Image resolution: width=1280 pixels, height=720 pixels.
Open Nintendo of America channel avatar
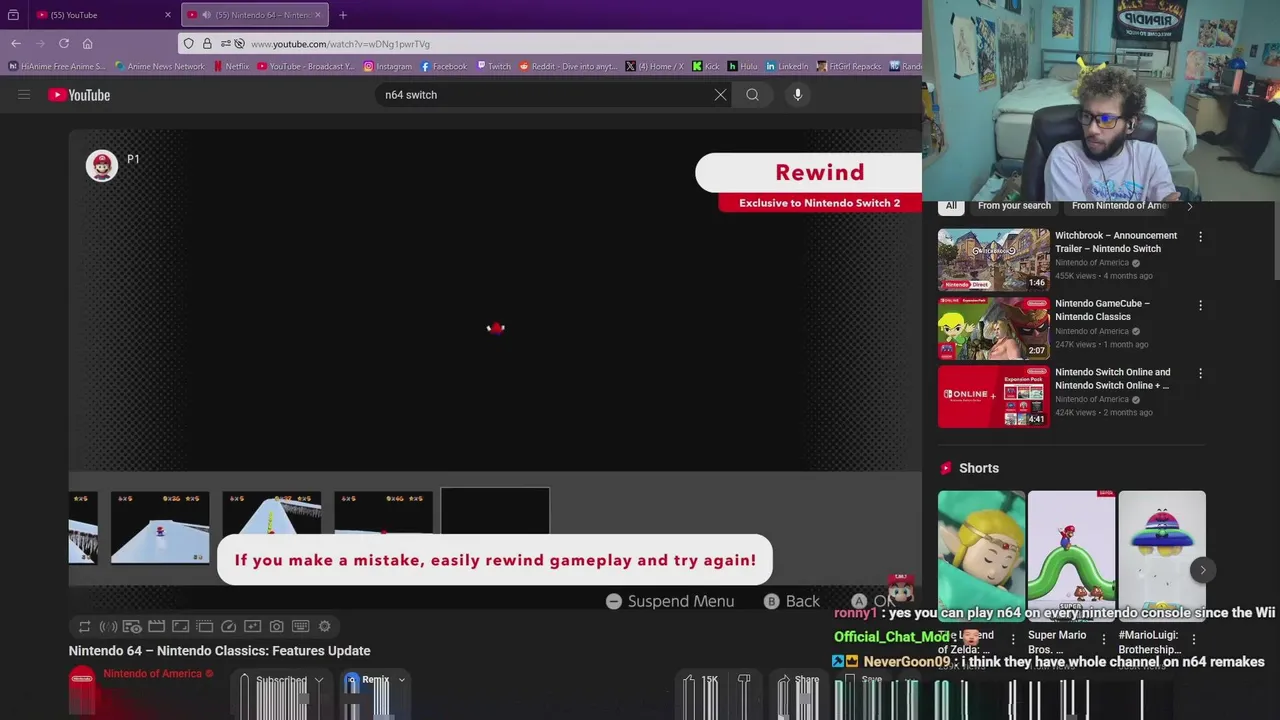coord(82,680)
